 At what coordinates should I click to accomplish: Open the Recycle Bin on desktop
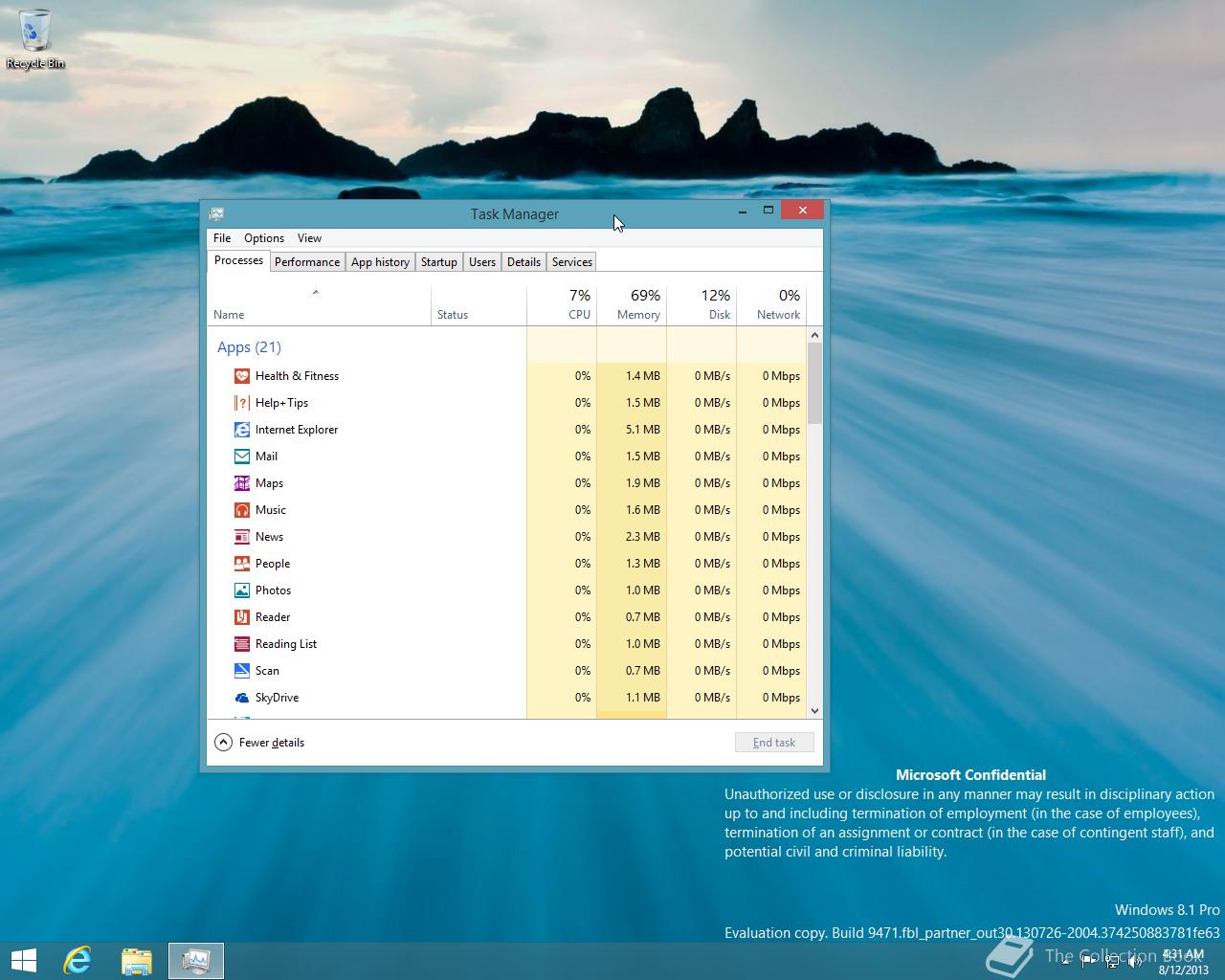(x=35, y=39)
